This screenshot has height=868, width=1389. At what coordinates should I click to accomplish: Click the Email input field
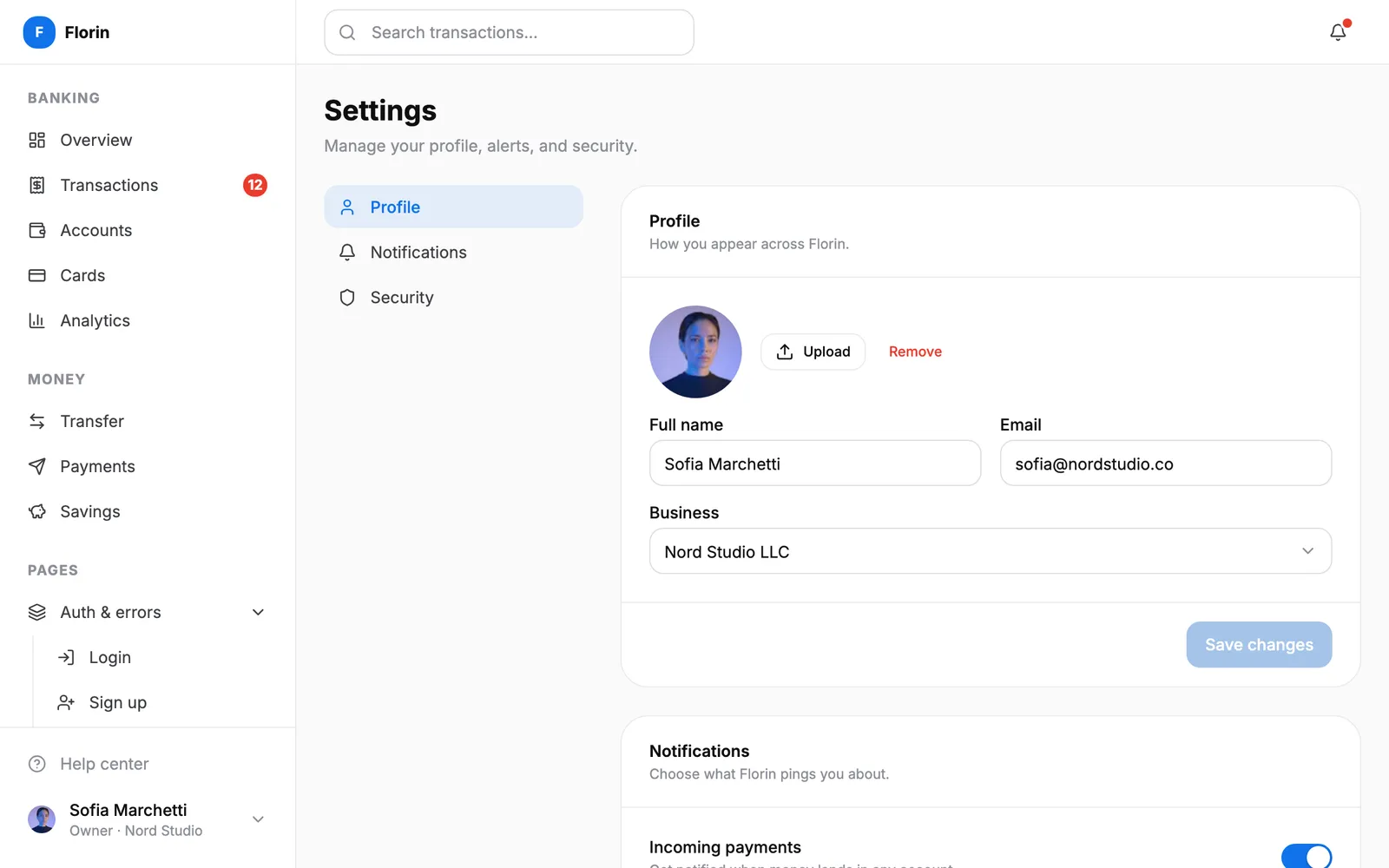click(1166, 463)
